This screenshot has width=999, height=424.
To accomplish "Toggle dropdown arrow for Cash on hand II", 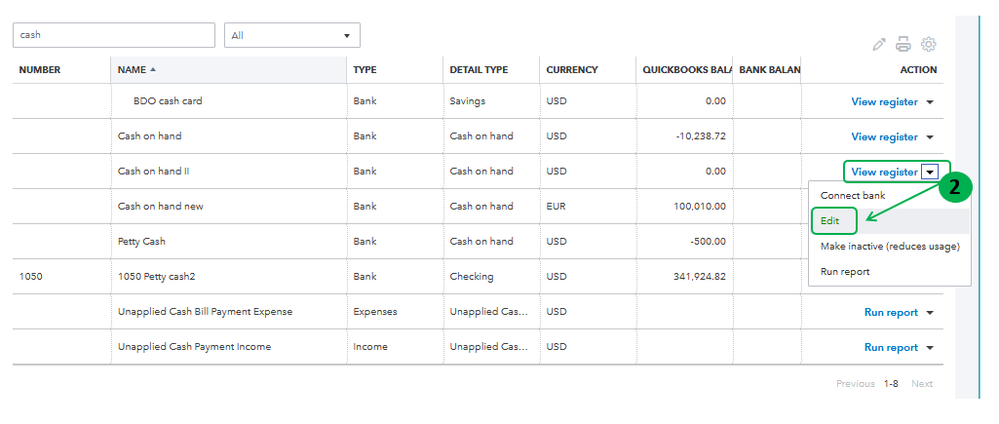I will pyautogui.click(x=930, y=172).
